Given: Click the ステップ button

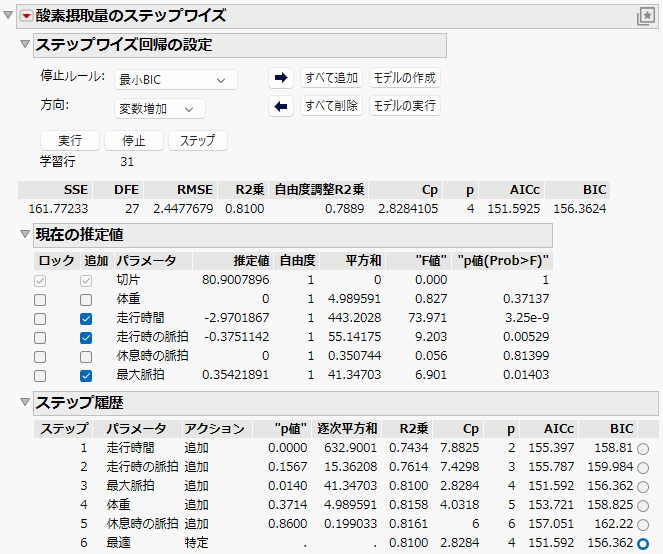Looking at the screenshot, I should (198, 140).
